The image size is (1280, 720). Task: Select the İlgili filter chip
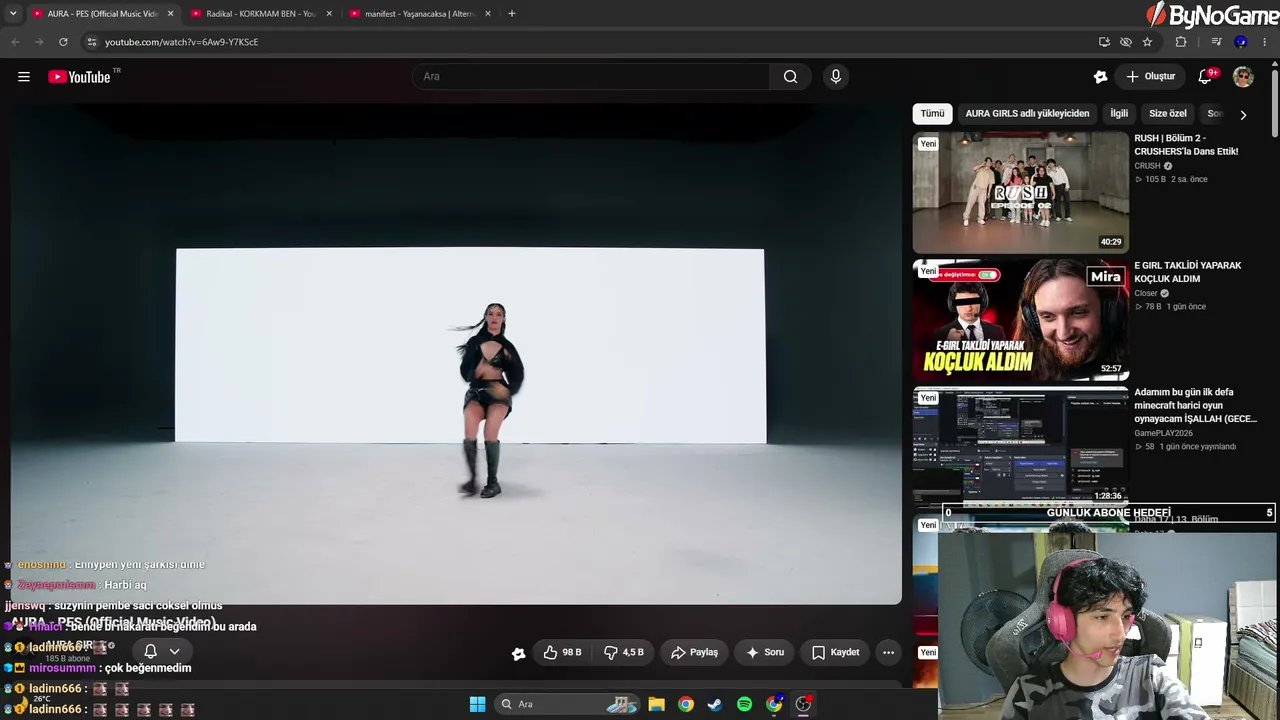pos(1119,114)
